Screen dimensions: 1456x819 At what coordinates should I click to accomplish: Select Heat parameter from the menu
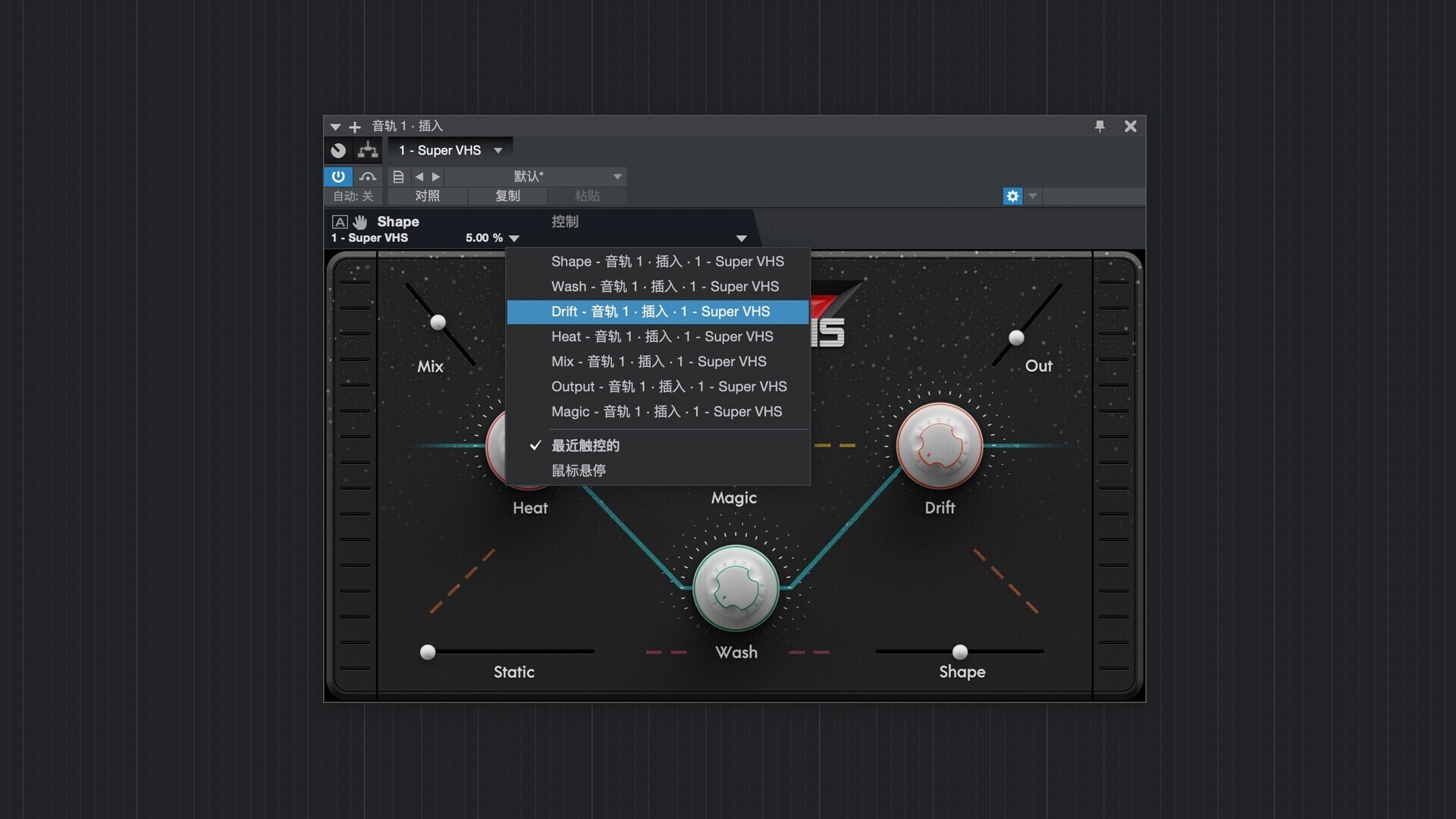[x=658, y=337]
